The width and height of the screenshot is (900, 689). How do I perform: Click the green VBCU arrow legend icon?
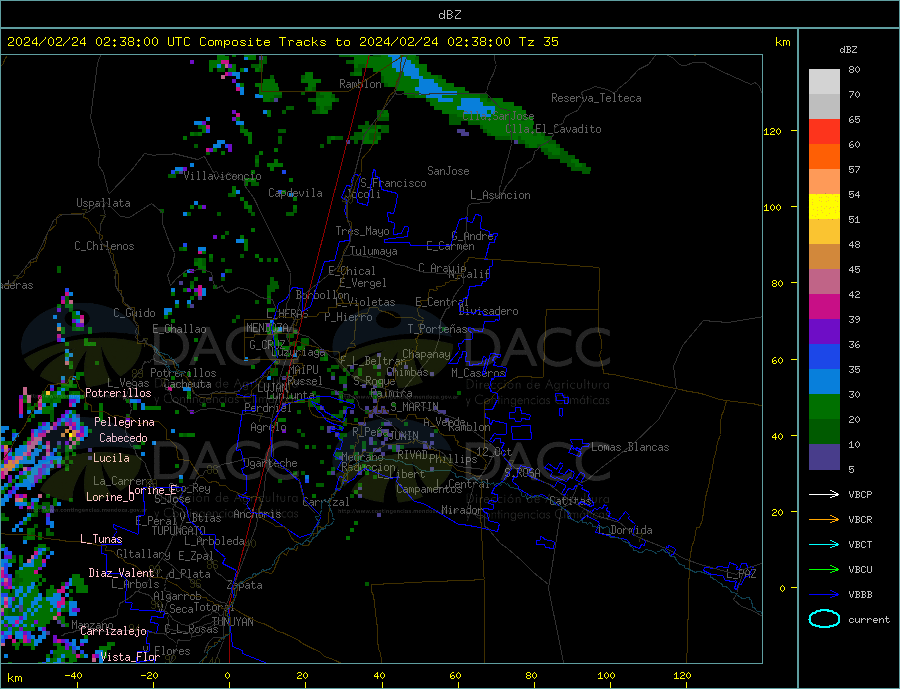click(x=824, y=570)
